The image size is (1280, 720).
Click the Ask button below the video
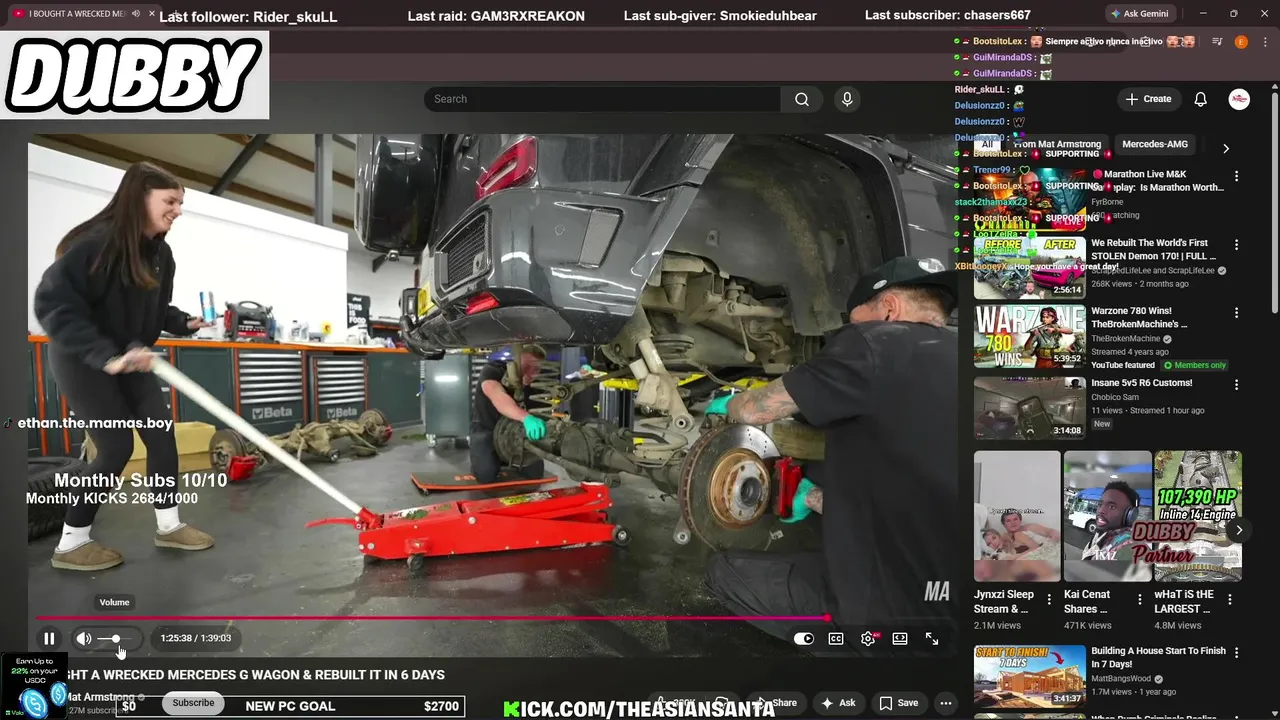838,703
